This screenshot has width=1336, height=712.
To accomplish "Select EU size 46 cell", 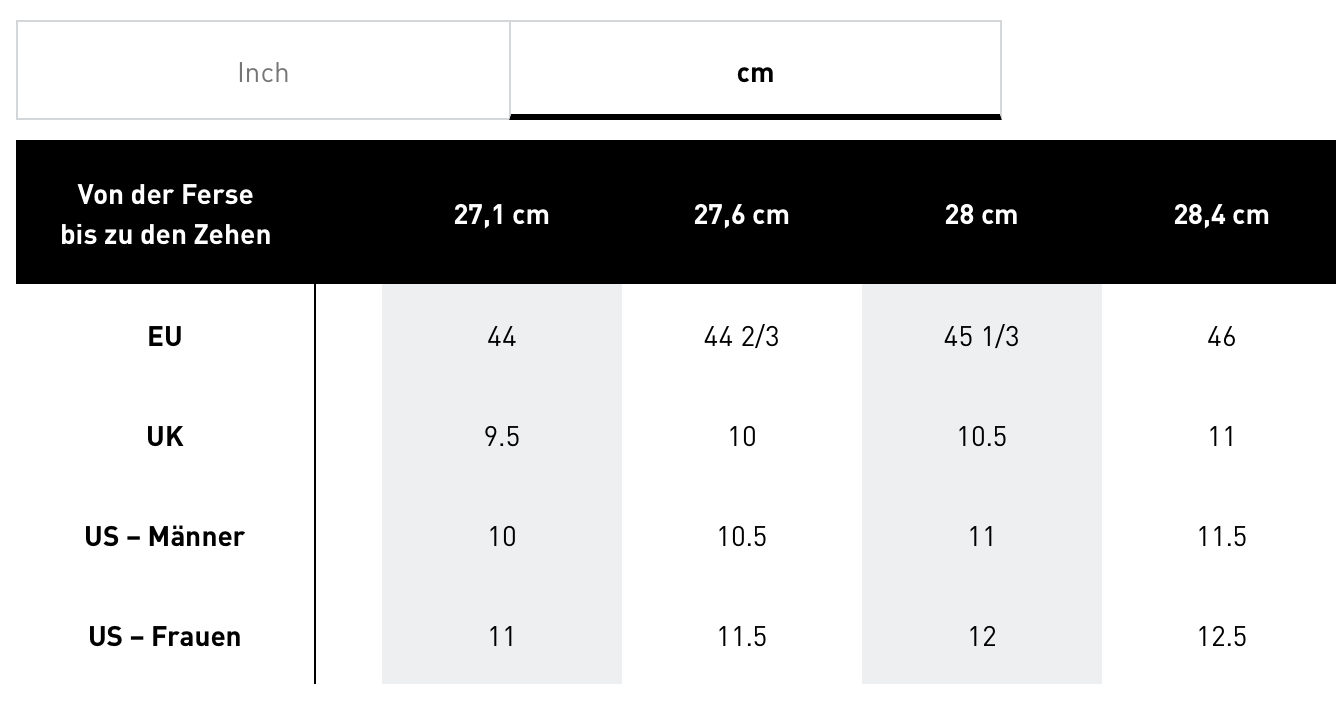I will tap(1221, 336).
